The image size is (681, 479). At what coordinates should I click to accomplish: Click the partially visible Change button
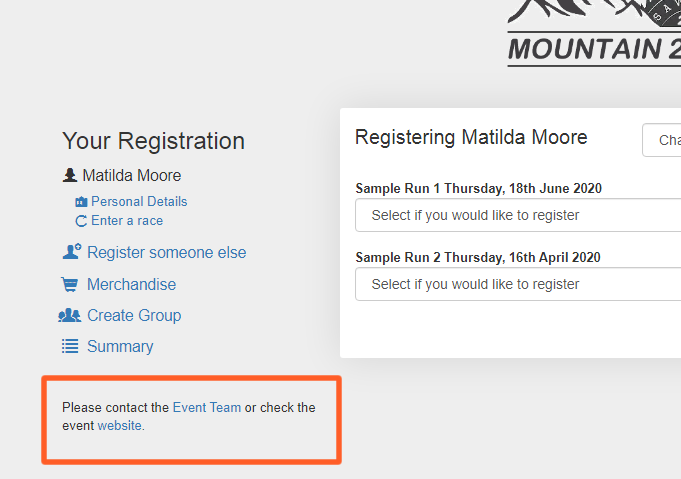pos(663,141)
